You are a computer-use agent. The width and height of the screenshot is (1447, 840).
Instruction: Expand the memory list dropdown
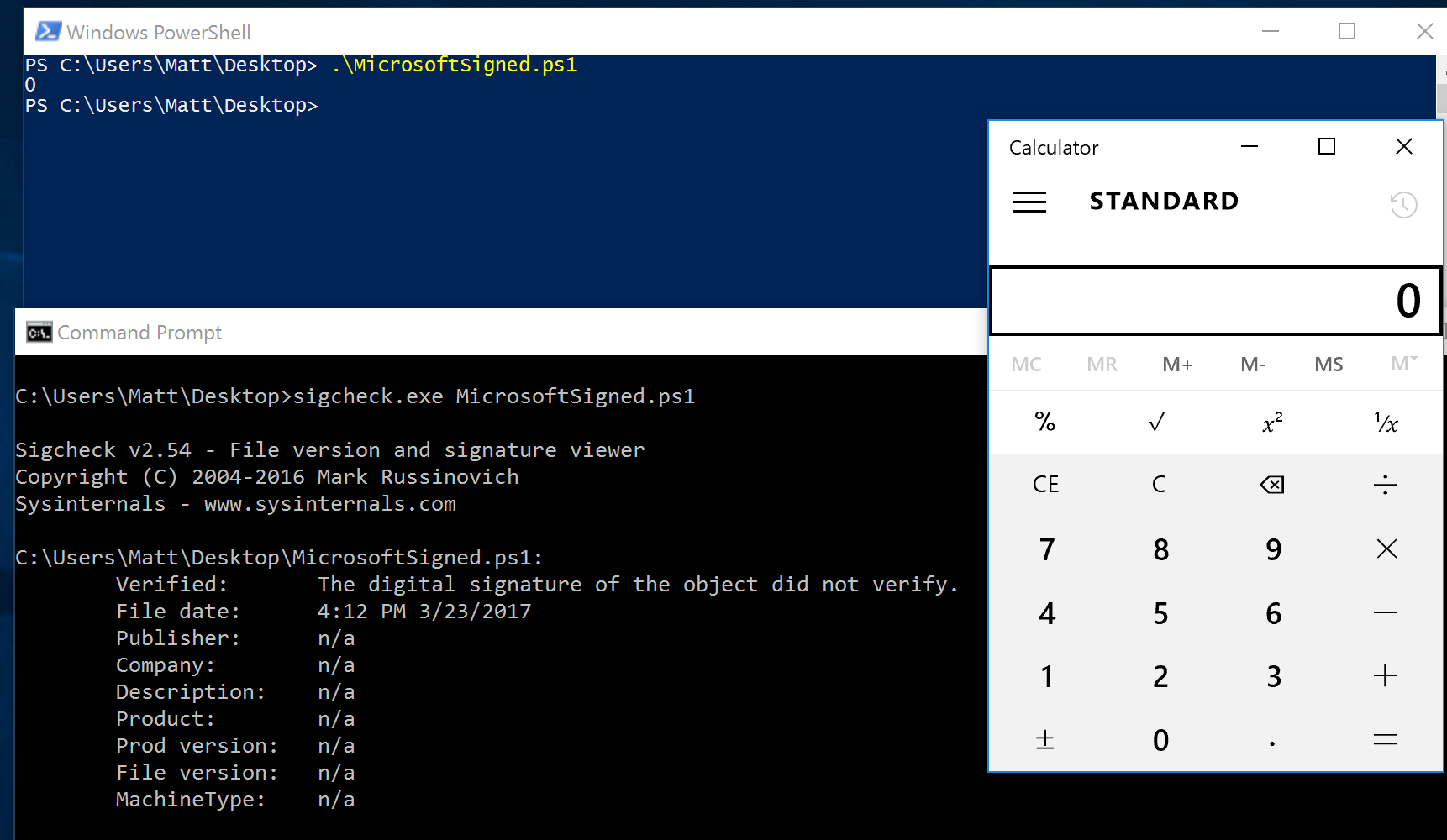coord(1403,364)
